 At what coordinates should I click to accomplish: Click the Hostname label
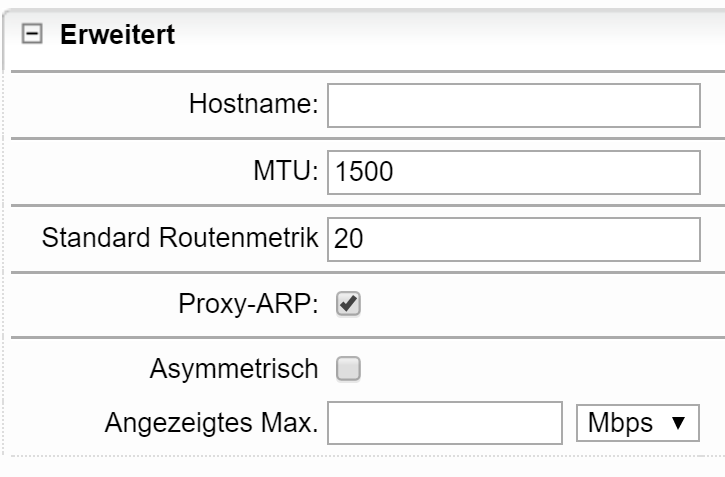253,106
